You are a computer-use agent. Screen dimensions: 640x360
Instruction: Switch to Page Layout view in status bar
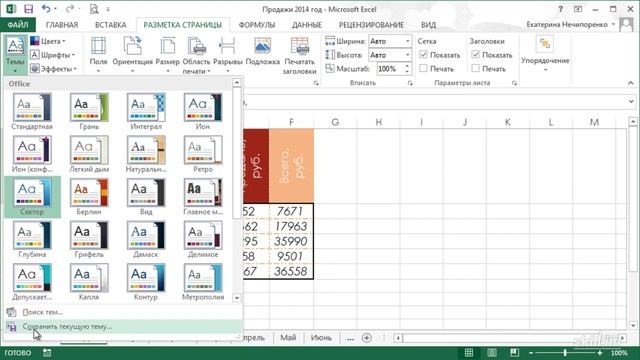tap(492, 353)
